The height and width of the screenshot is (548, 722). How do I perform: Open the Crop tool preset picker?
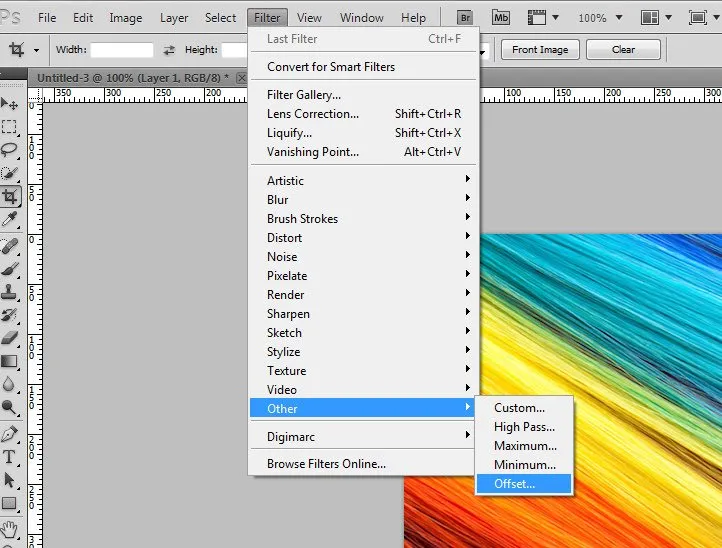pos(36,50)
